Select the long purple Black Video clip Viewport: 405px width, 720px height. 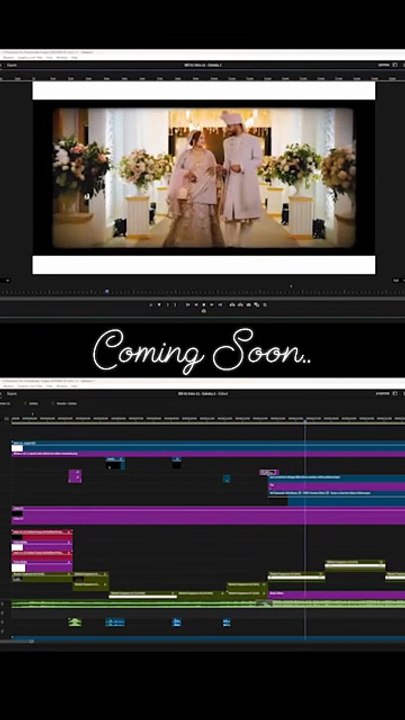tap(337, 594)
